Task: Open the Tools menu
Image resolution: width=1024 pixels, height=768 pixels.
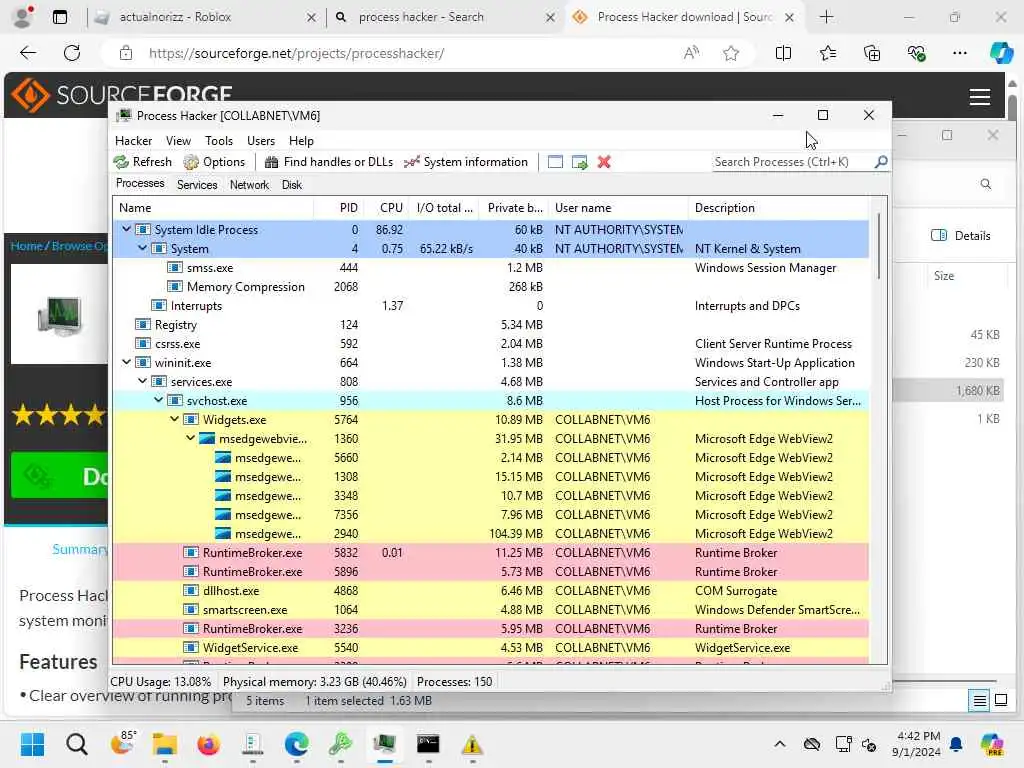Action: [x=219, y=140]
